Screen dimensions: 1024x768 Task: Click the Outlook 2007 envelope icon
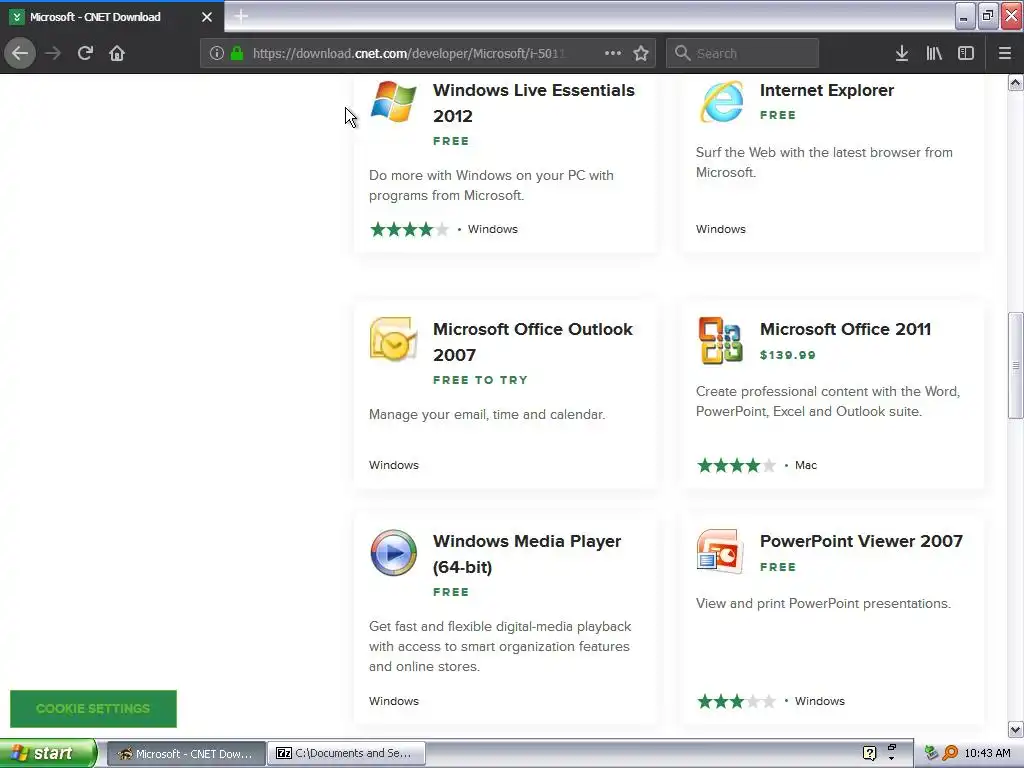(x=393, y=340)
